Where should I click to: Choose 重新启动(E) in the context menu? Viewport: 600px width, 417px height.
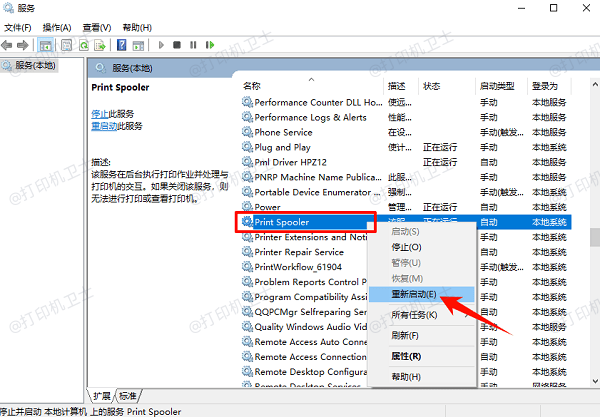(x=397, y=293)
